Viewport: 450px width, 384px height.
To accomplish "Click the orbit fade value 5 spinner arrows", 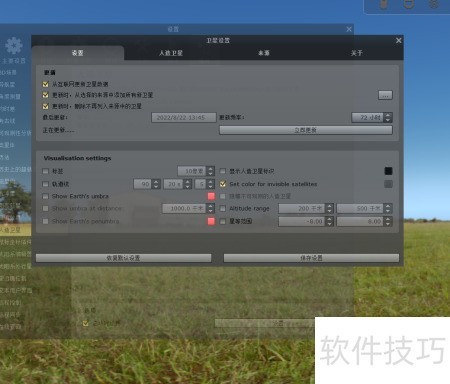I will coord(210,184).
